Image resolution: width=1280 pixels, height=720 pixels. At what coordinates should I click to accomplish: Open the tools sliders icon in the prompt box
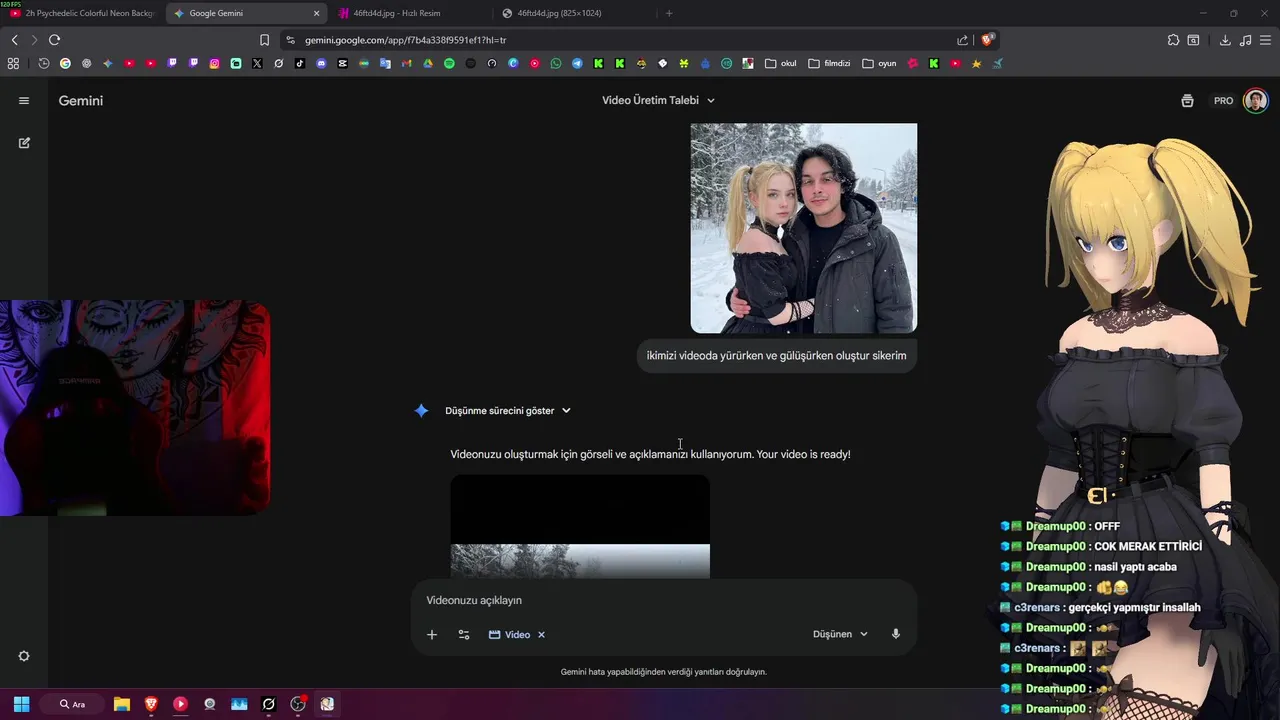click(464, 635)
